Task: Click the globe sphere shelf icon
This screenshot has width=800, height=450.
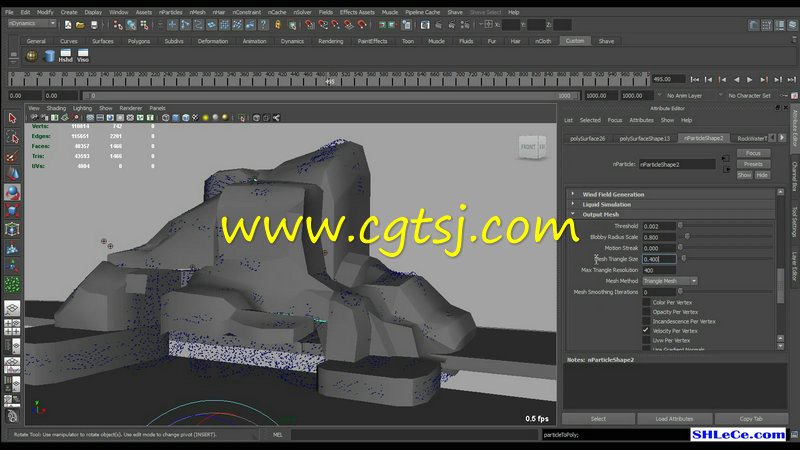Action: tap(32, 56)
